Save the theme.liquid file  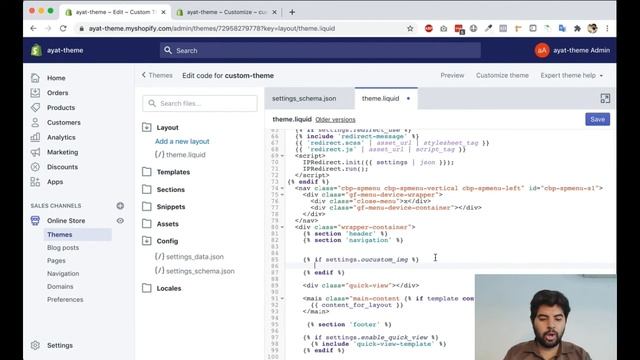point(597,119)
